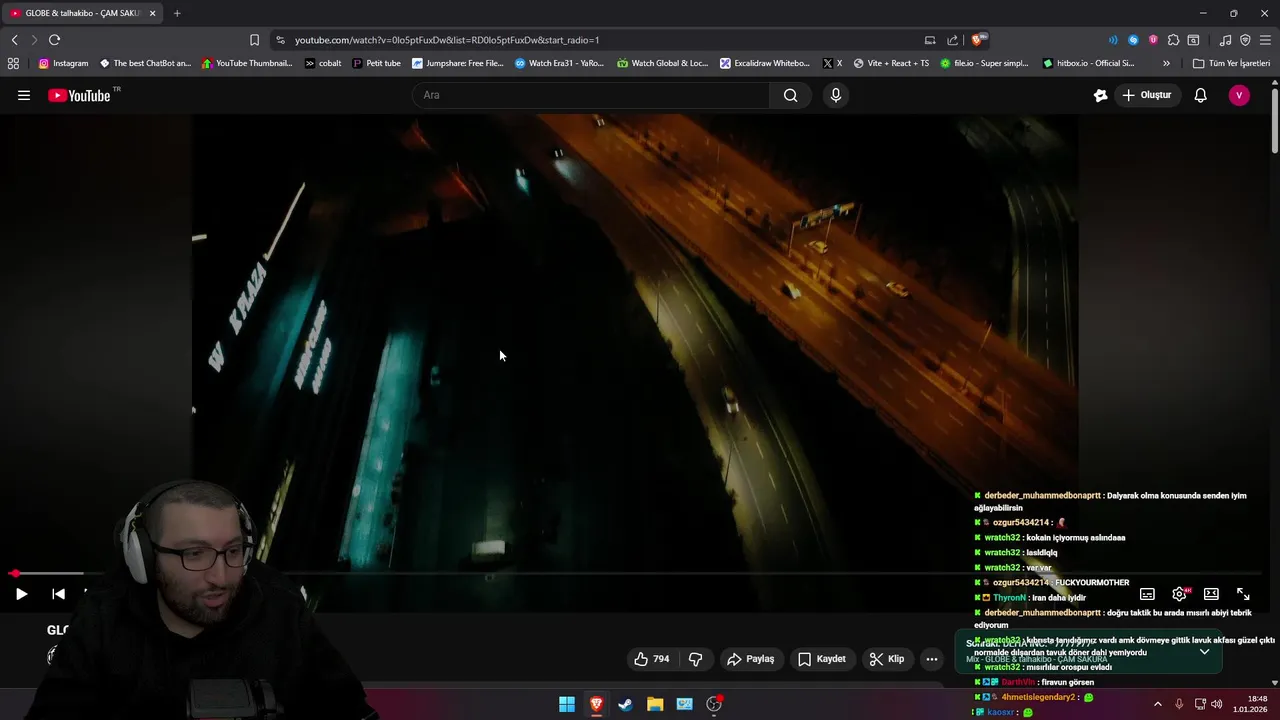Open the Jumpshare bookmark

pos(458,63)
